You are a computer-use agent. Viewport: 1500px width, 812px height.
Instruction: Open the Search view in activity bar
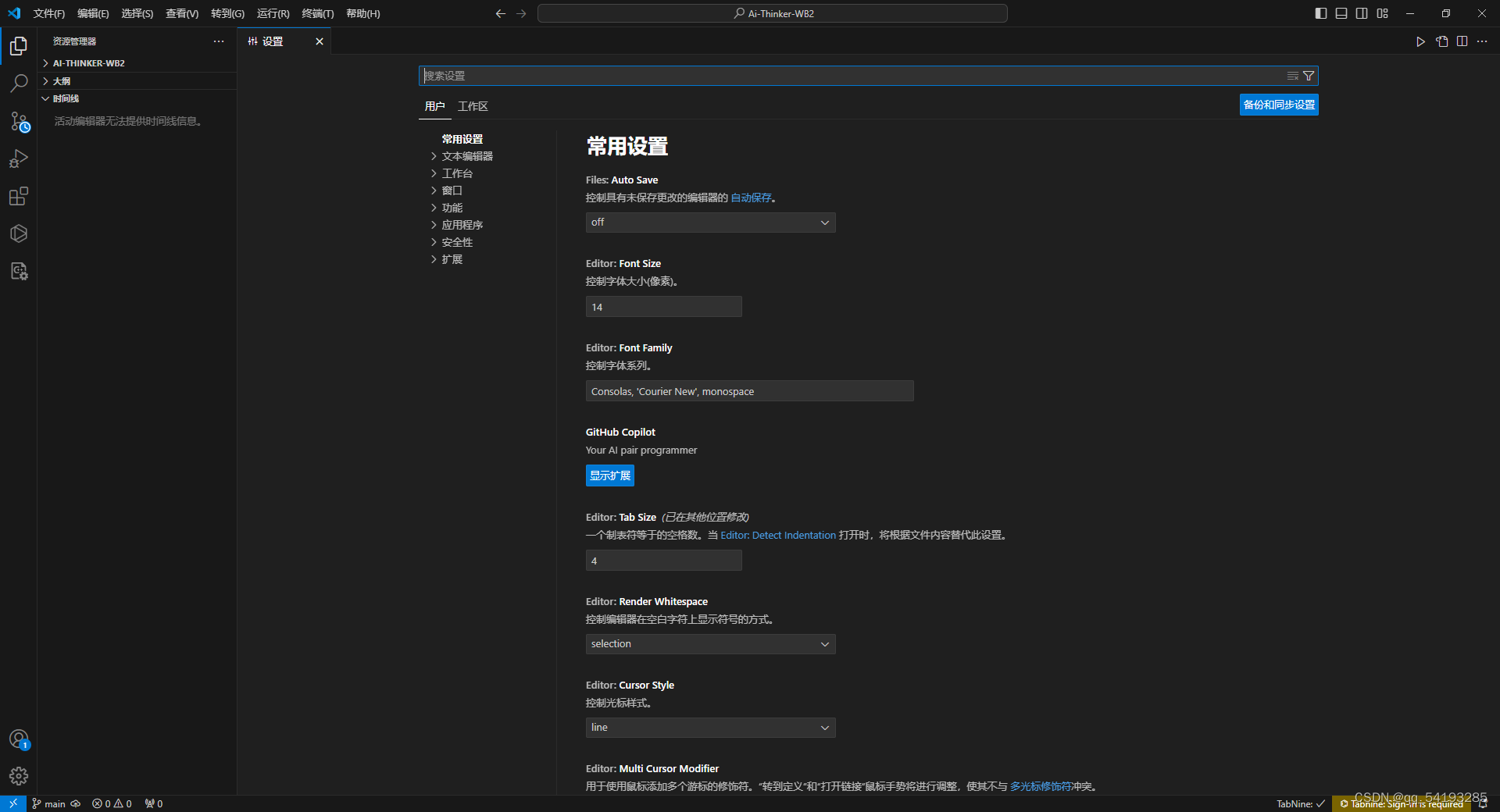(19, 84)
